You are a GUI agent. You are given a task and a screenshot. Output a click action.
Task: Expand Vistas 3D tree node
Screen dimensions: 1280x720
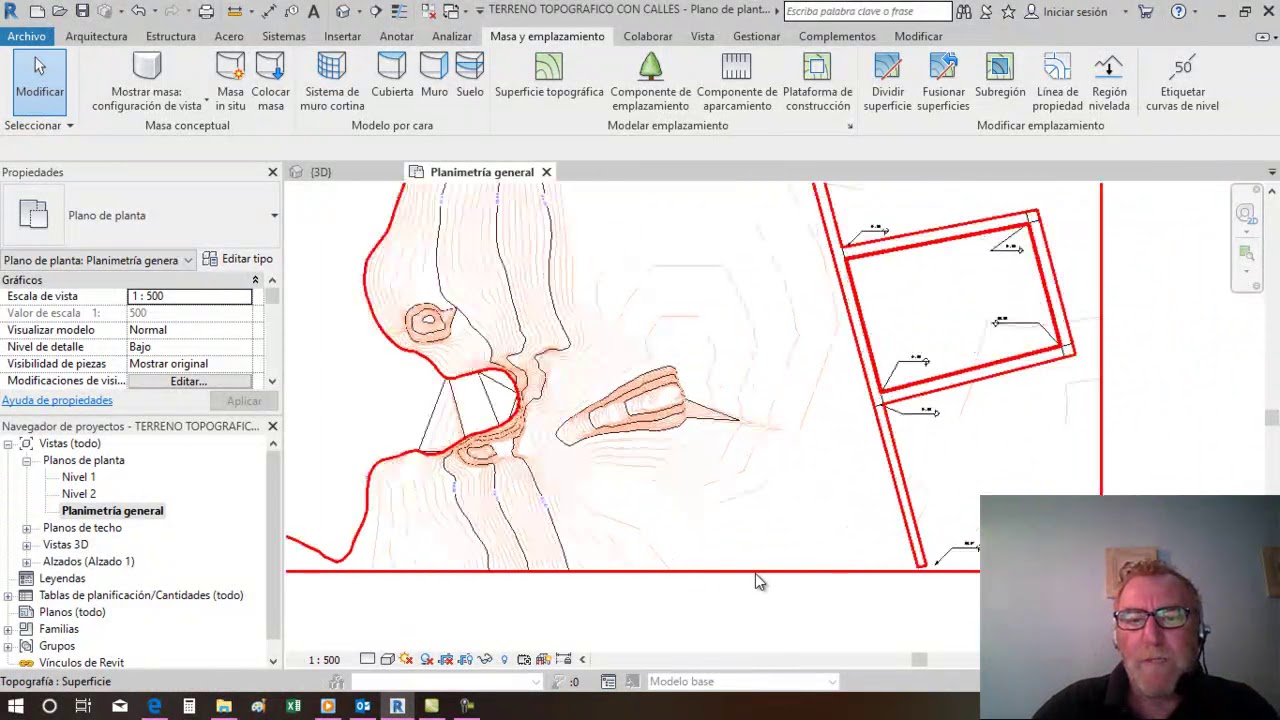point(27,545)
